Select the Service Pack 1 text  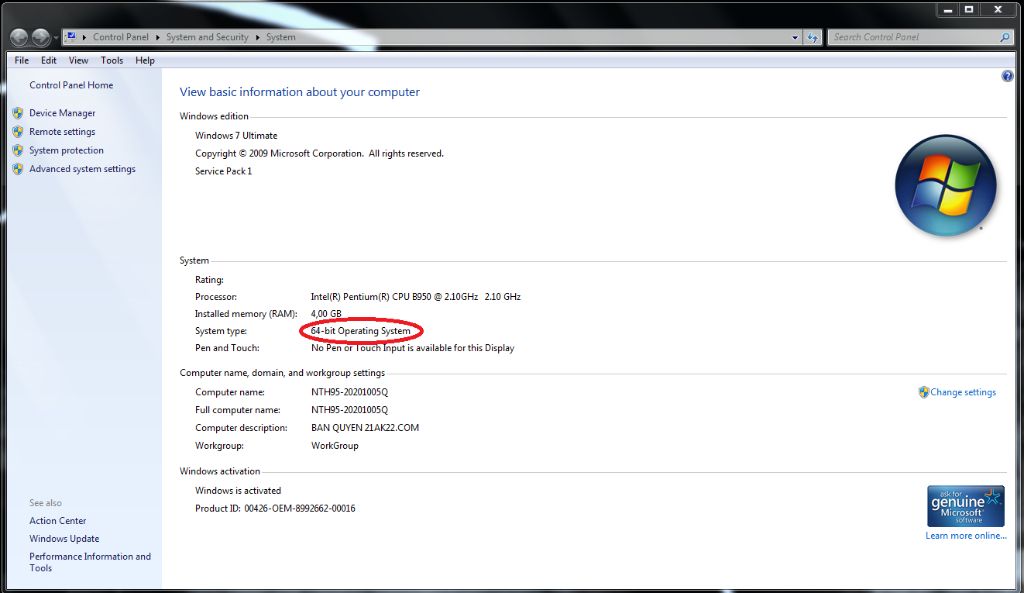(x=223, y=171)
